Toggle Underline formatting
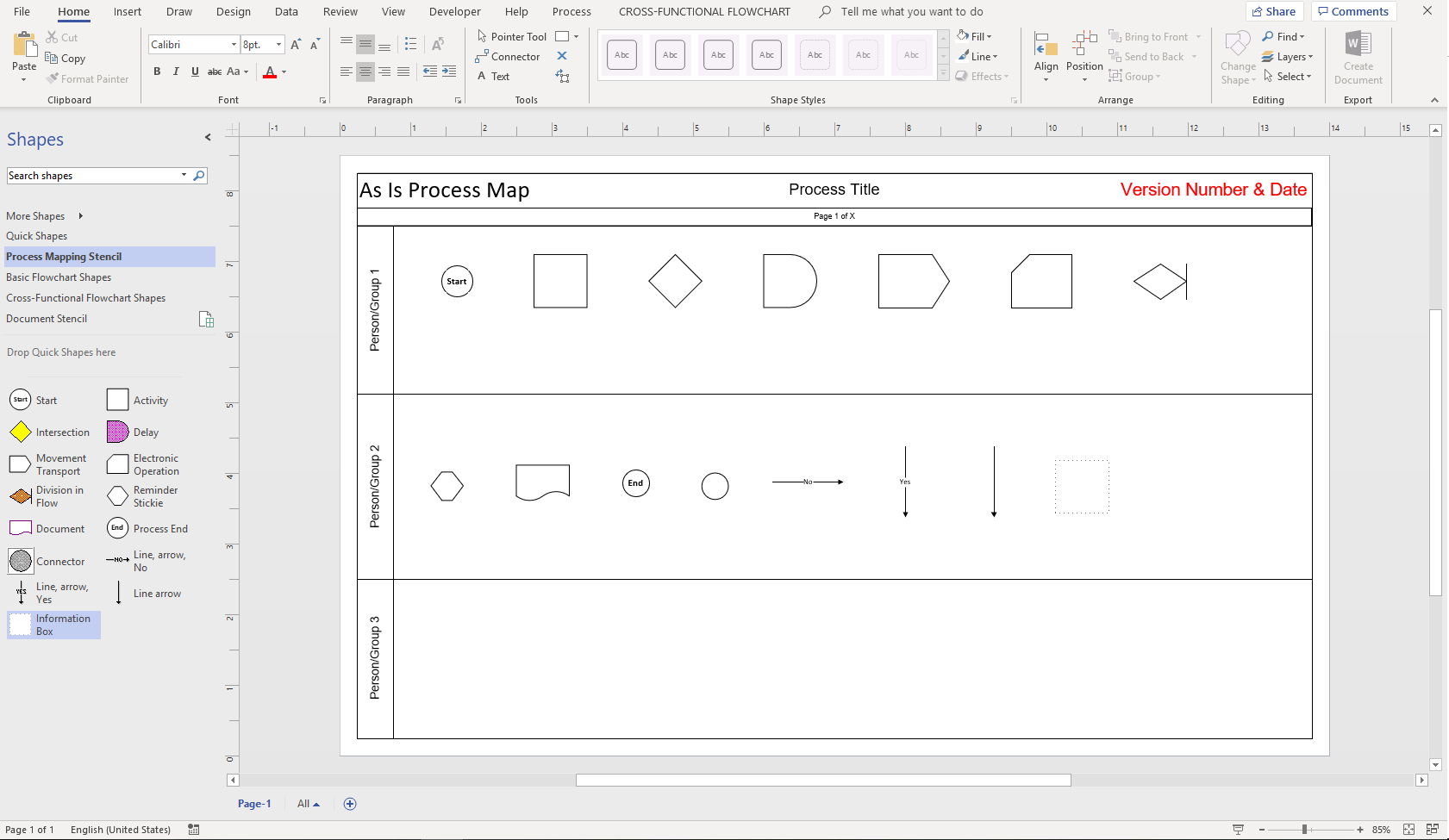Viewport: 1449px width, 840px height. (x=195, y=72)
